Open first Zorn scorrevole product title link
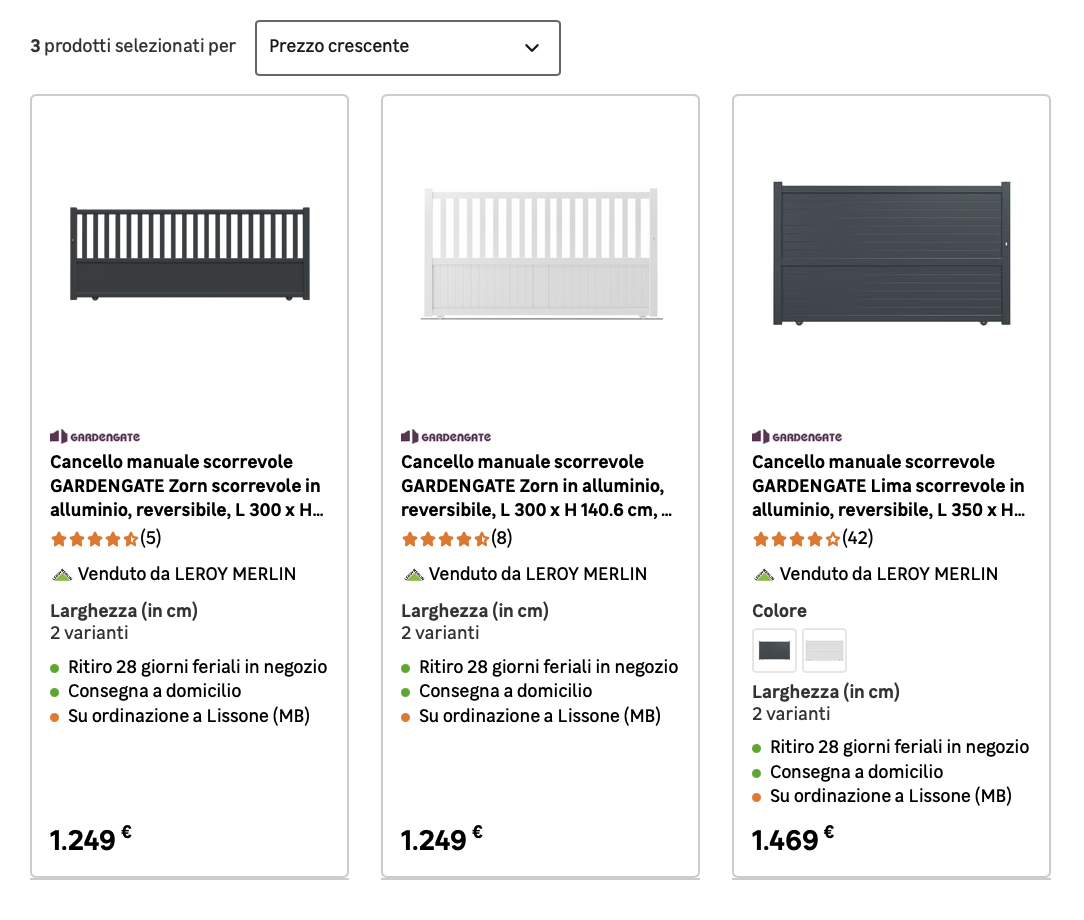 [186, 486]
